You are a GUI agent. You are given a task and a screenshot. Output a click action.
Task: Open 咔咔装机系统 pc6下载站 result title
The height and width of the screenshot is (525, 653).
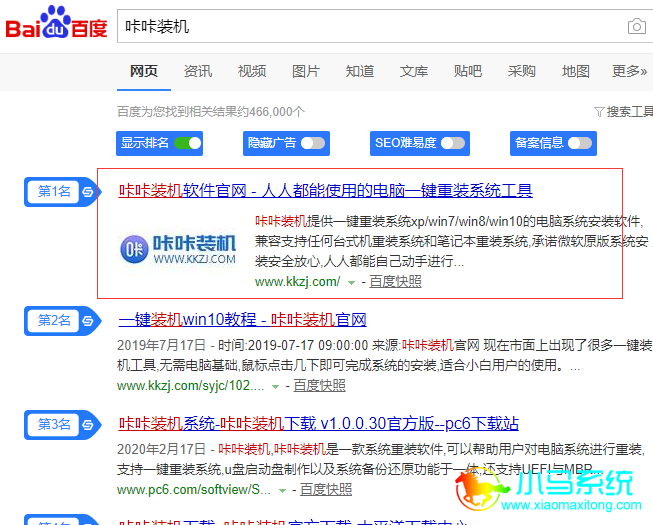(x=319, y=424)
